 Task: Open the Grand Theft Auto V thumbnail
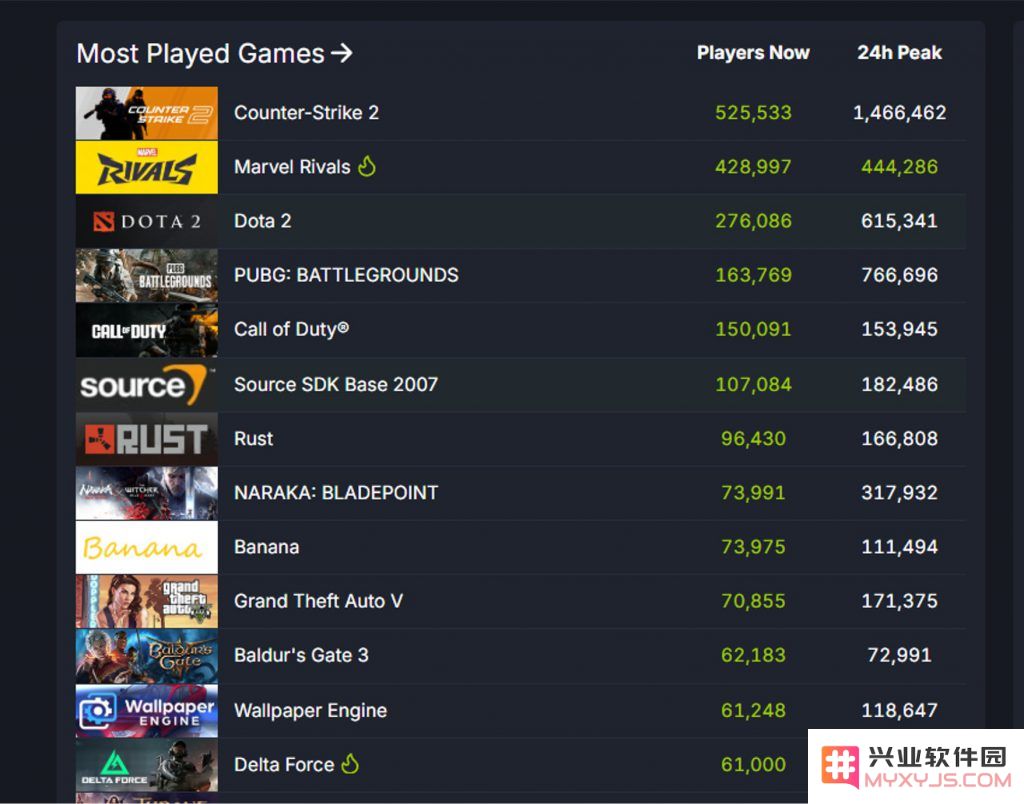[x=147, y=602]
